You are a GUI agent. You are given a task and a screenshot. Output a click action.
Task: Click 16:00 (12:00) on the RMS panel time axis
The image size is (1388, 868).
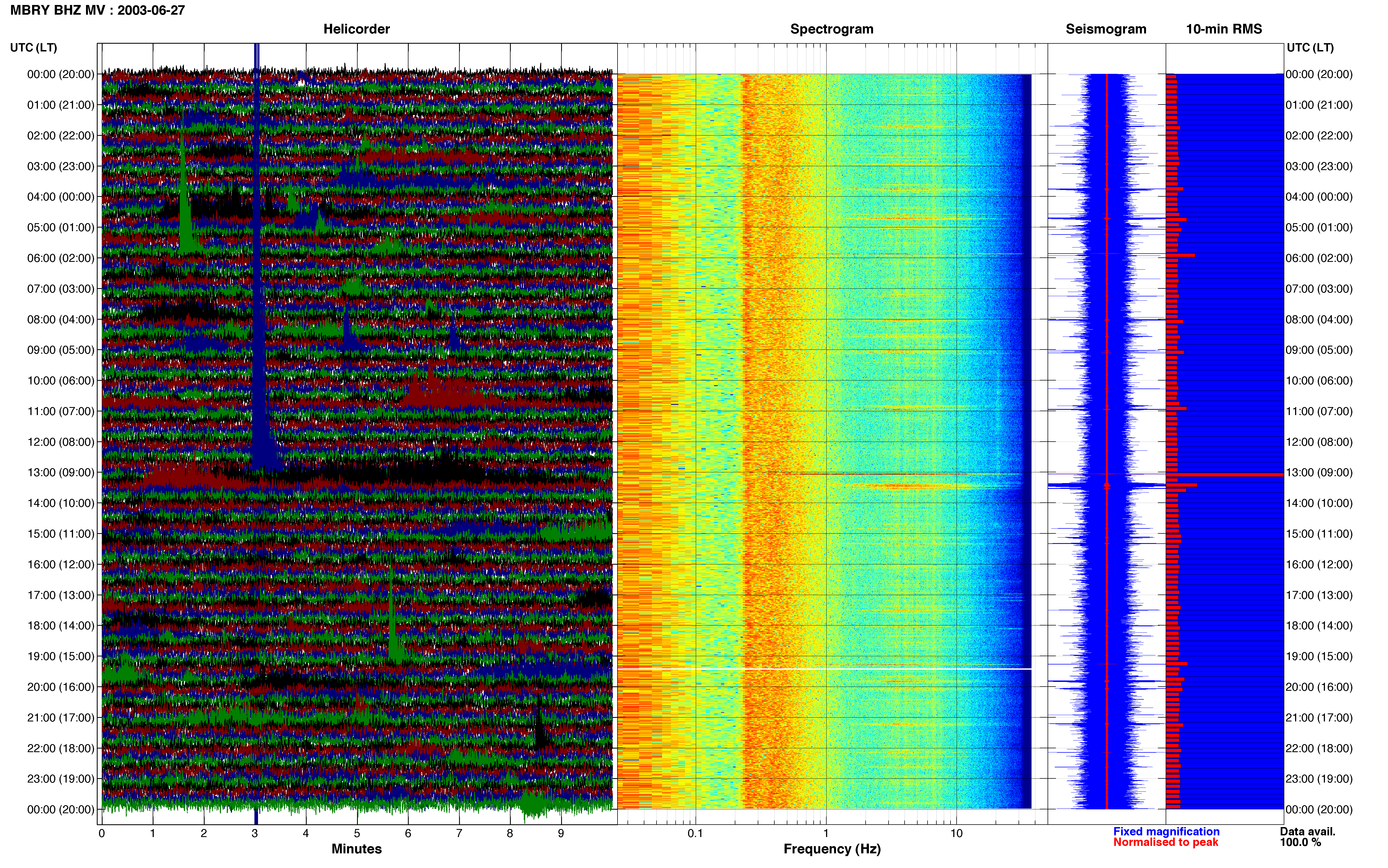[1319, 564]
